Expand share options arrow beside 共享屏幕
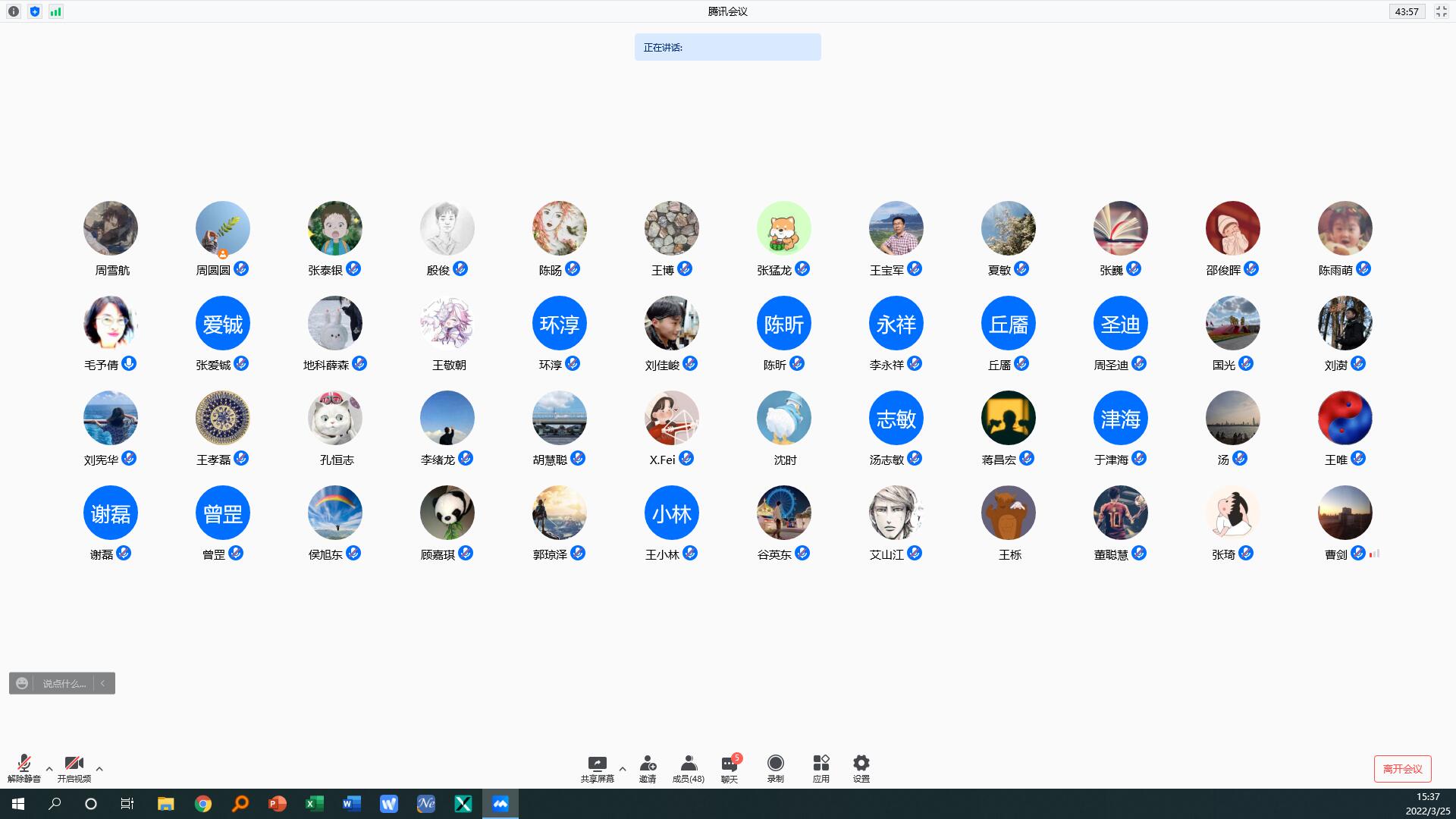Screen dimensions: 1456x819 tap(623, 769)
